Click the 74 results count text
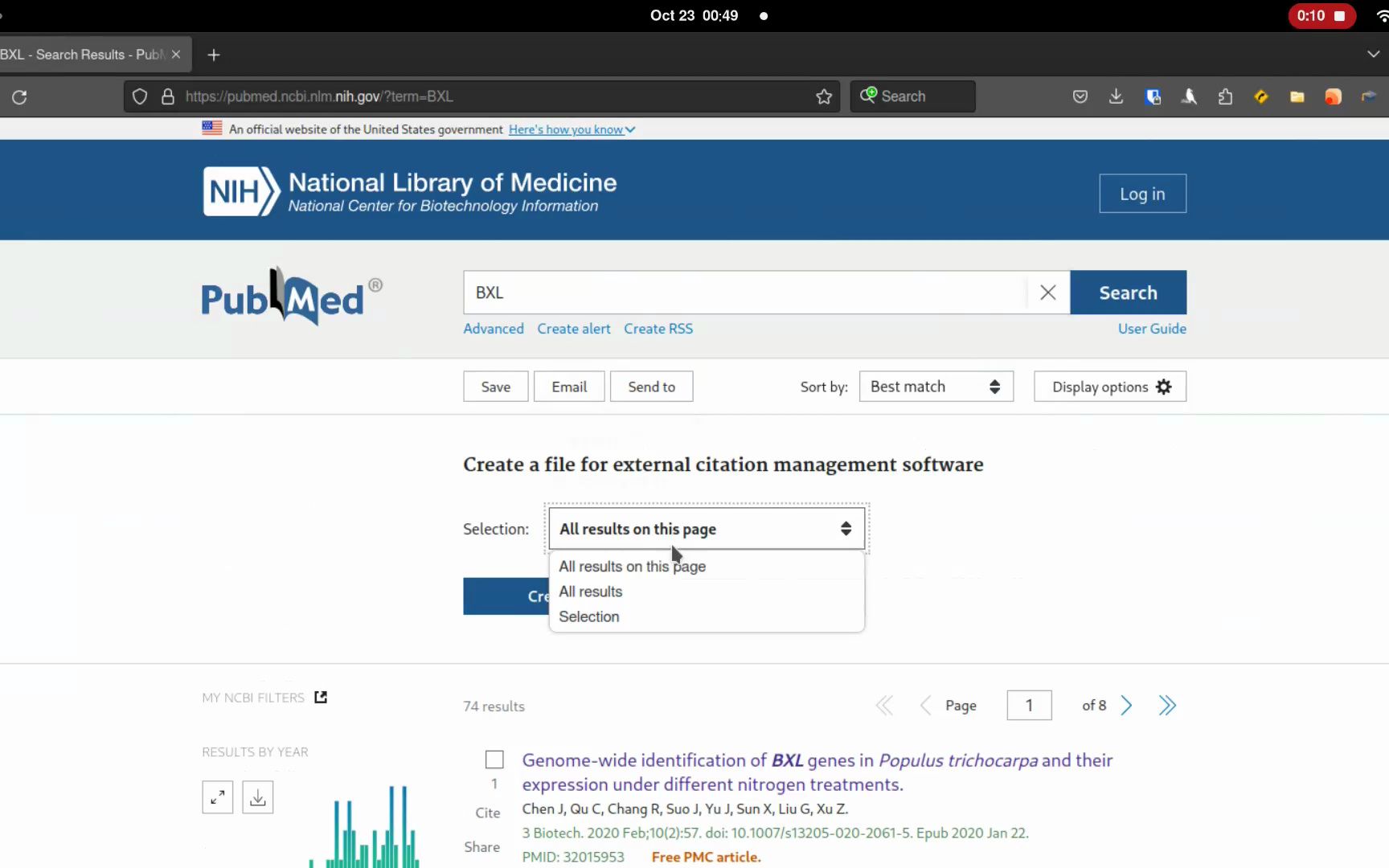 click(x=494, y=706)
